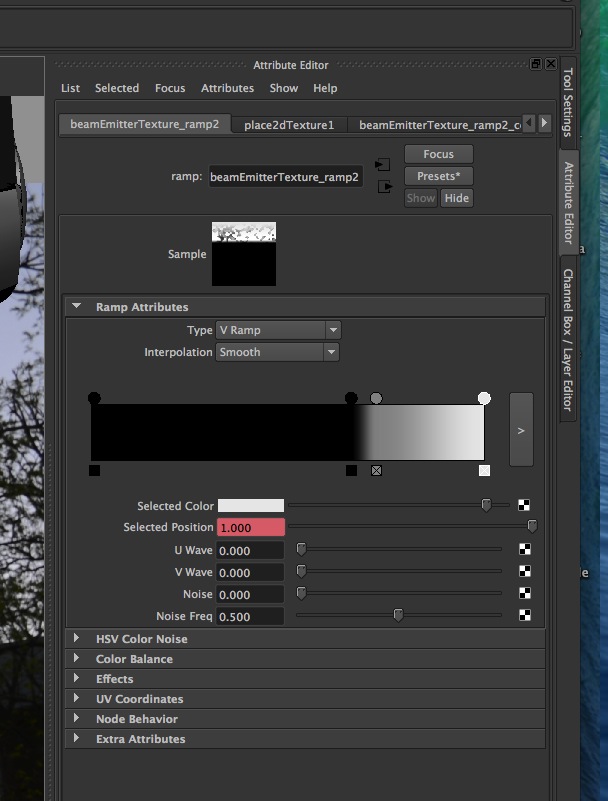Switch to the place2dTexture1 tab
The height and width of the screenshot is (801, 608).
pos(289,125)
